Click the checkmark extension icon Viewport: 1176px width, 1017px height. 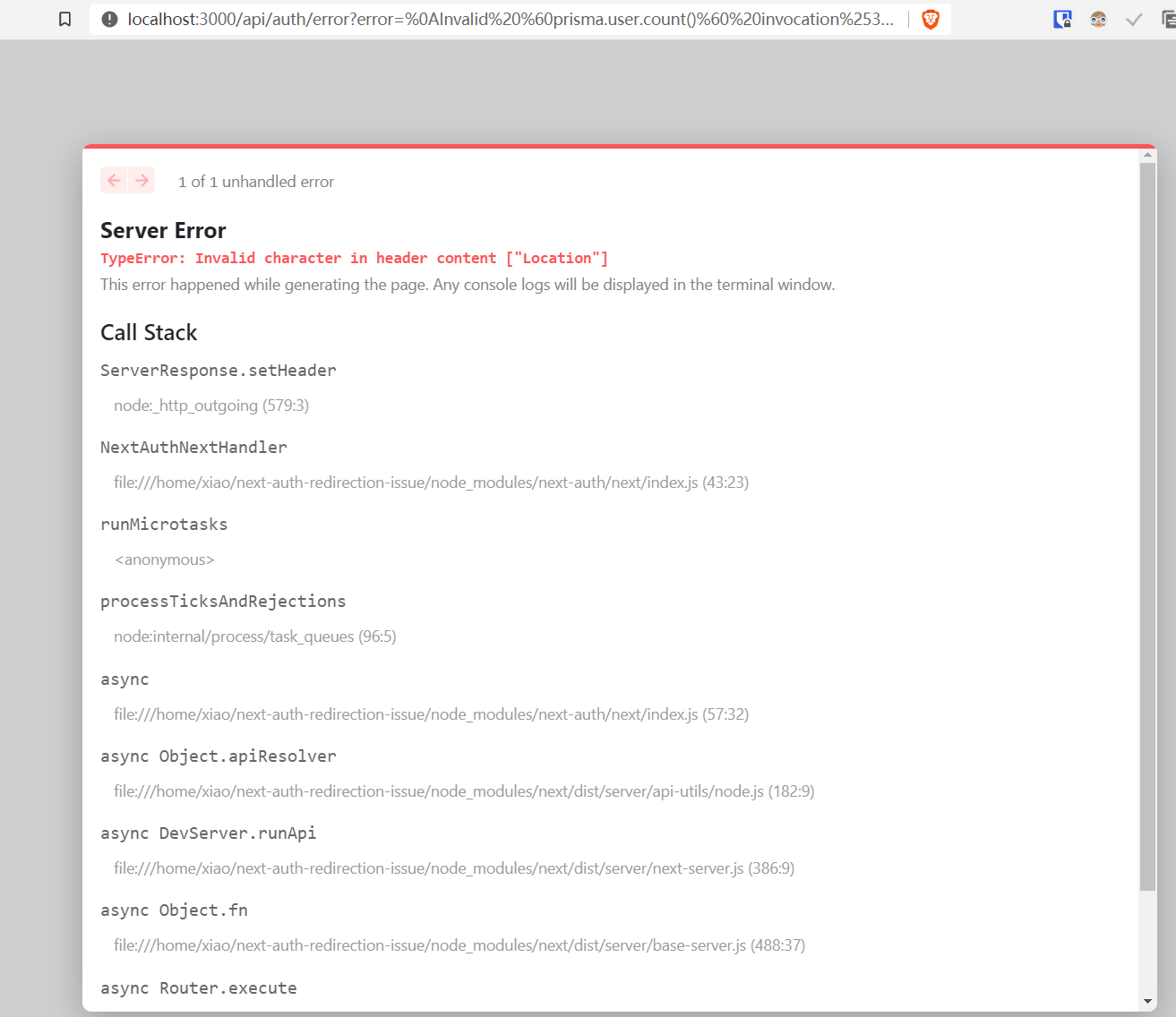click(1134, 19)
